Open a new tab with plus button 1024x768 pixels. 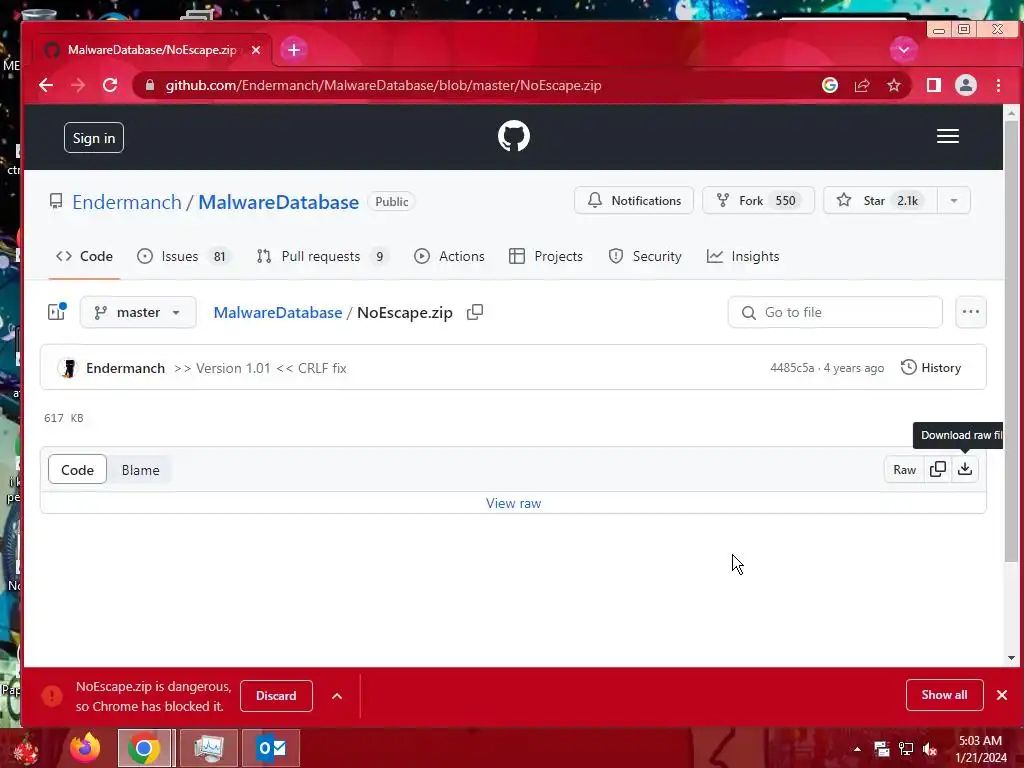[x=294, y=50]
